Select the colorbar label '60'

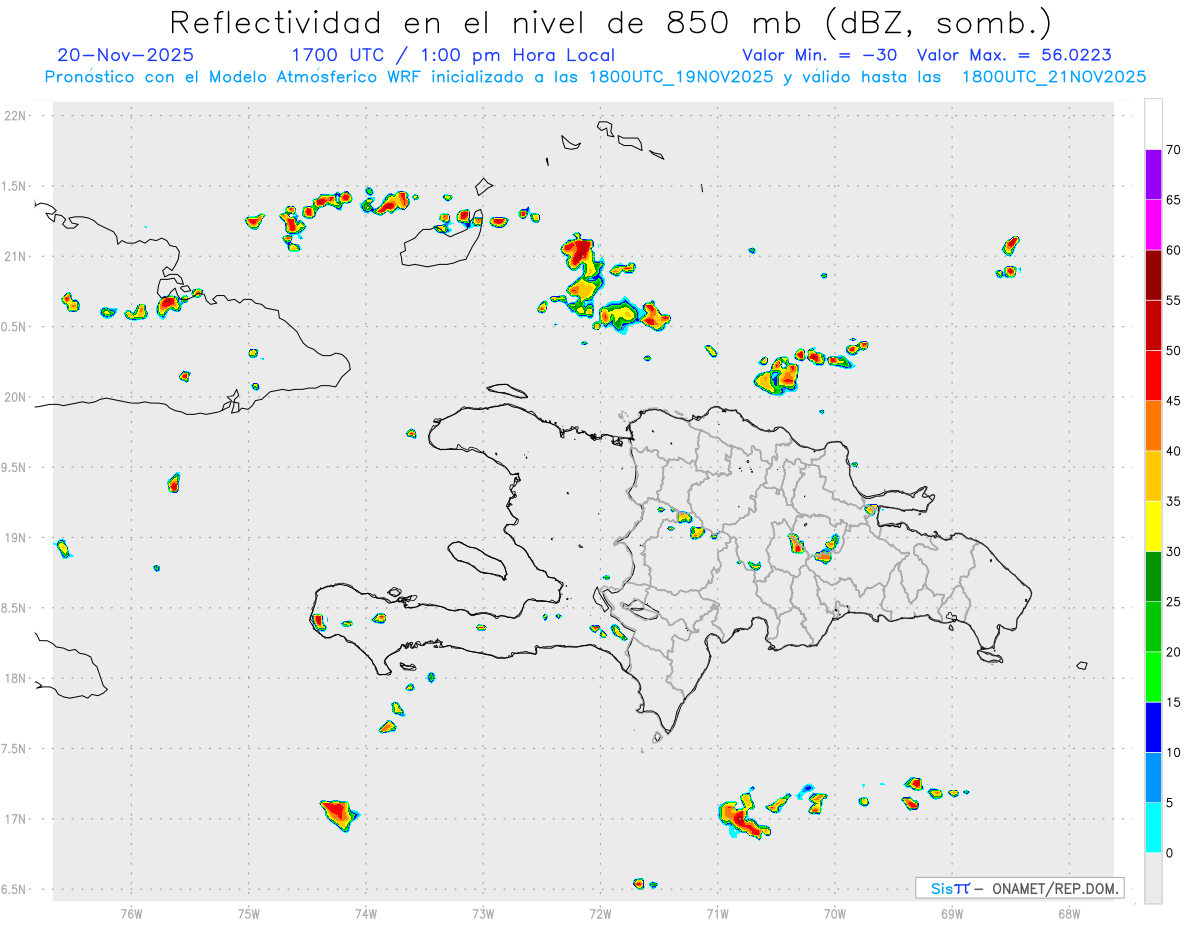coord(1174,250)
